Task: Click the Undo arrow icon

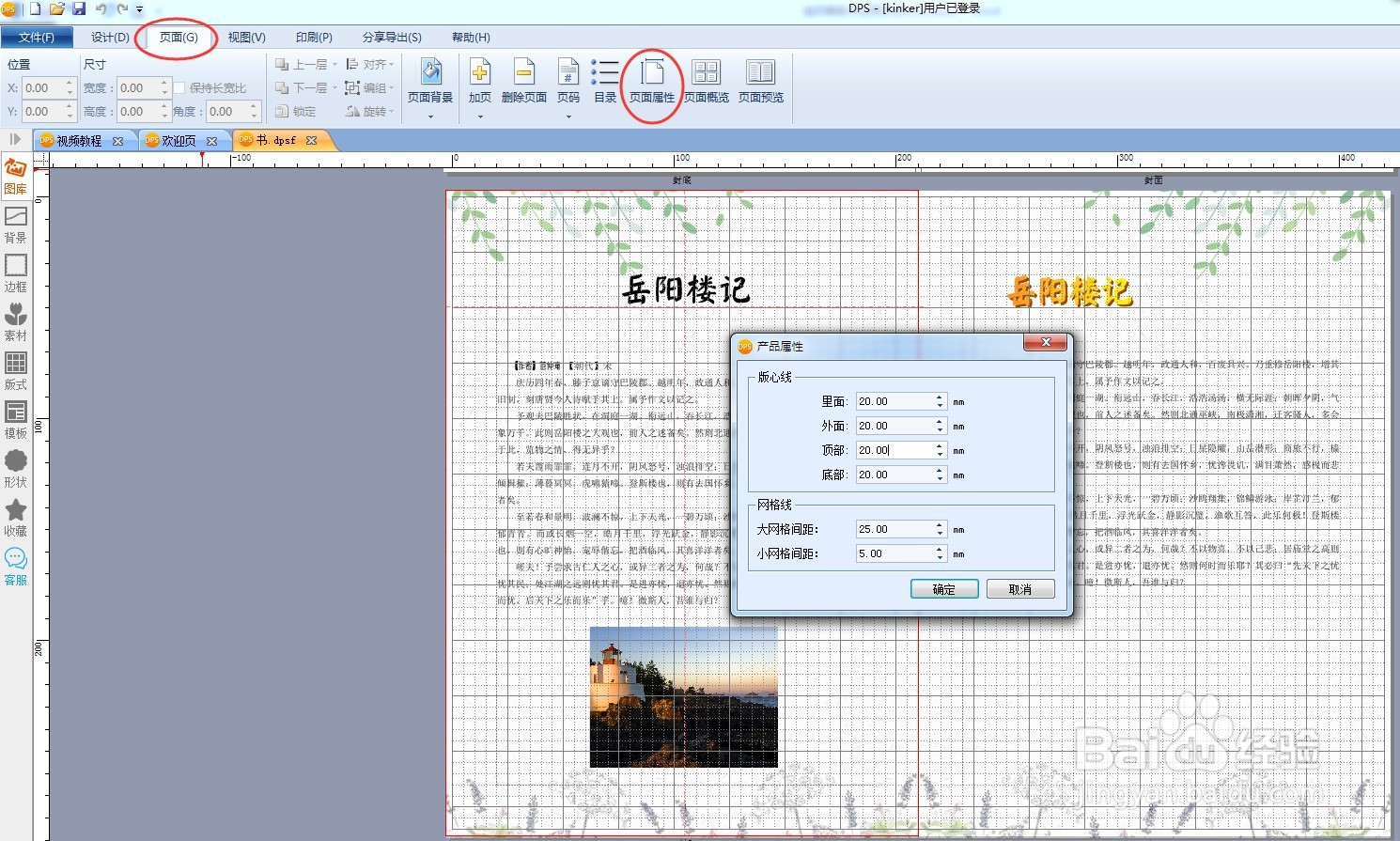Action: pos(101,9)
